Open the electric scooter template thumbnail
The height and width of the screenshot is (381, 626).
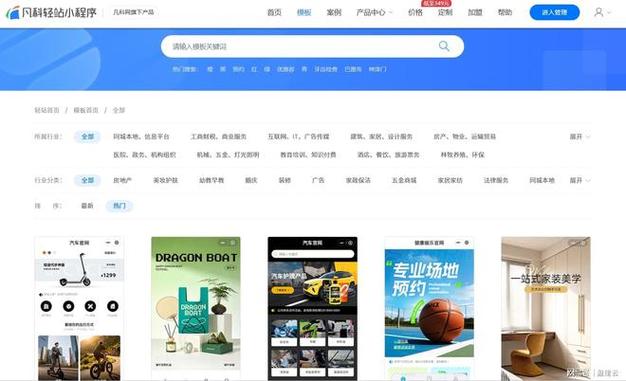tap(79, 308)
